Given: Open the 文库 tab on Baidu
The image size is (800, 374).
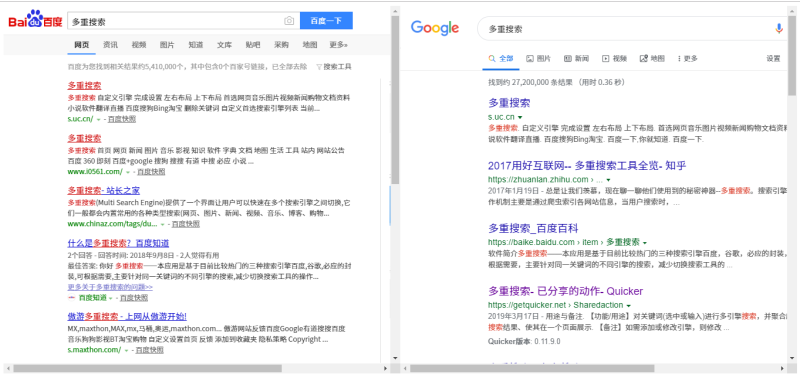Looking at the screenshot, I should coord(224,45).
